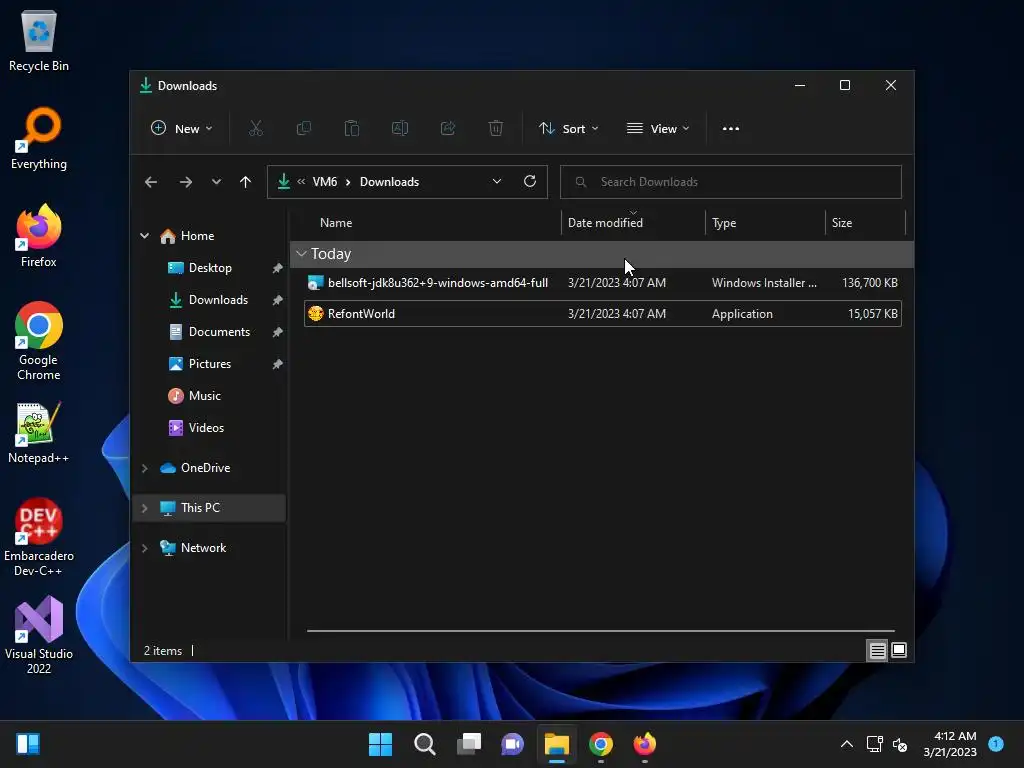The width and height of the screenshot is (1024, 768).
Task: Open Windows Start menu on taskbar
Action: 380,744
